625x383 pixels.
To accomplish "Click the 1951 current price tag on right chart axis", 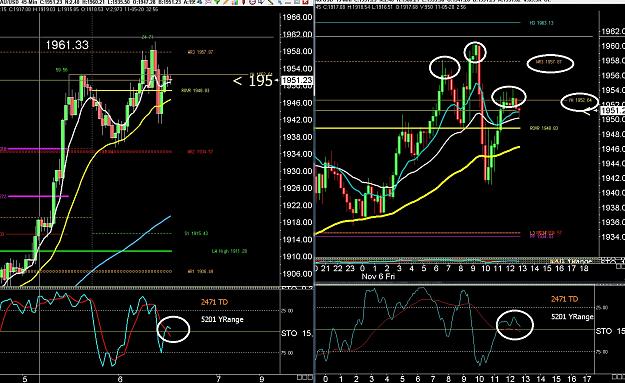I will [613, 110].
